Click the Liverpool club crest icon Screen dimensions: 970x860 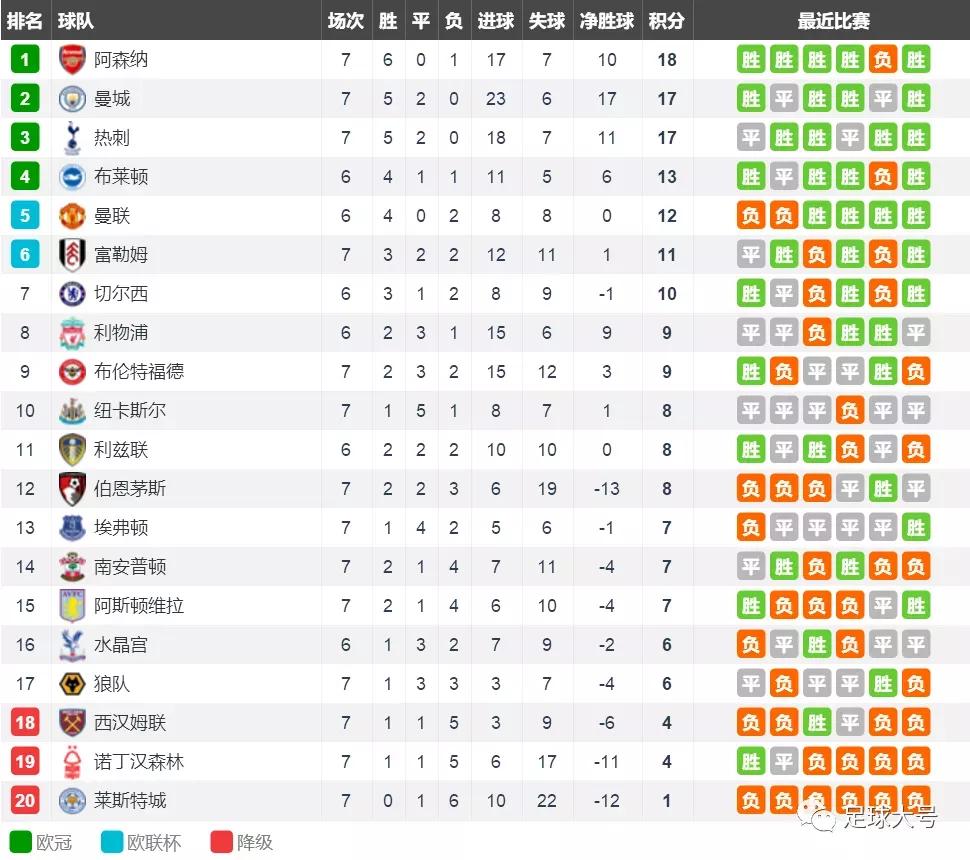pos(73,333)
